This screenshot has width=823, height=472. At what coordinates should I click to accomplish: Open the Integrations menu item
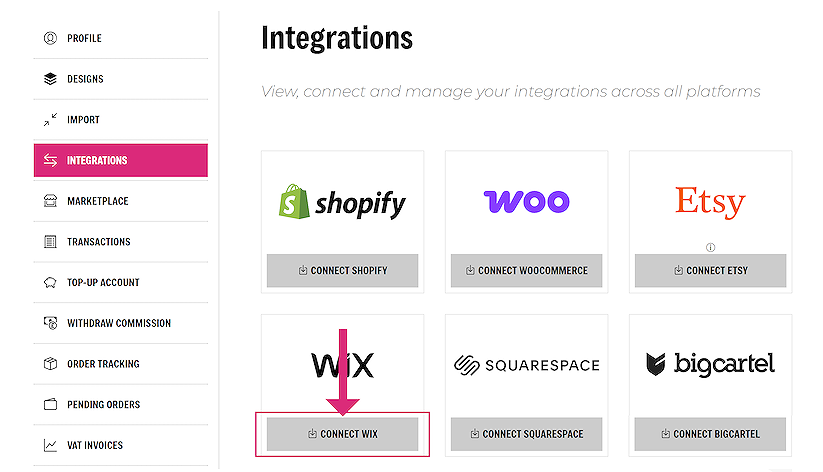(x=120, y=160)
